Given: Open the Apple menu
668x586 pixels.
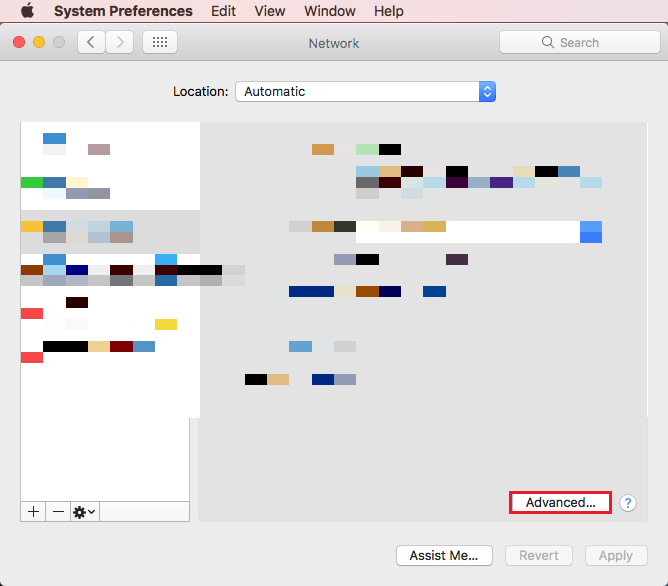Looking at the screenshot, I should (28, 10).
